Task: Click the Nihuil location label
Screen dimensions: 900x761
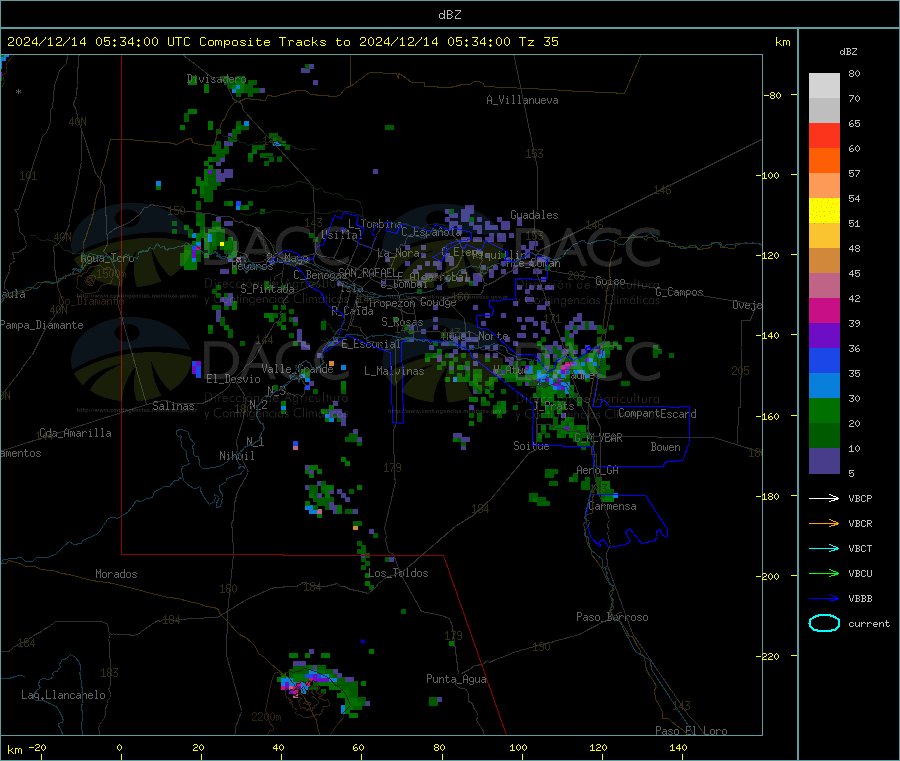Action: pyautogui.click(x=236, y=456)
